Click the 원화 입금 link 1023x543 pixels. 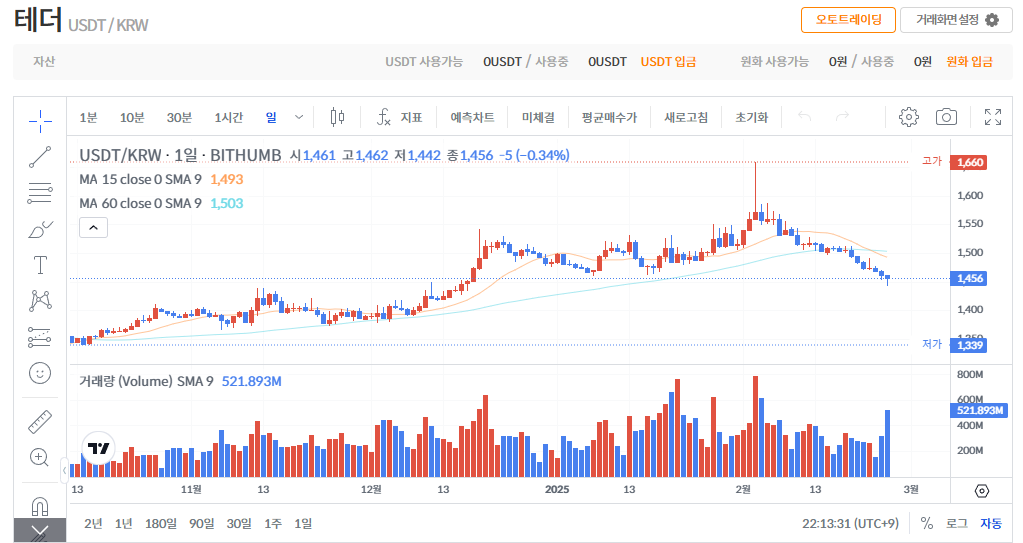pos(970,61)
